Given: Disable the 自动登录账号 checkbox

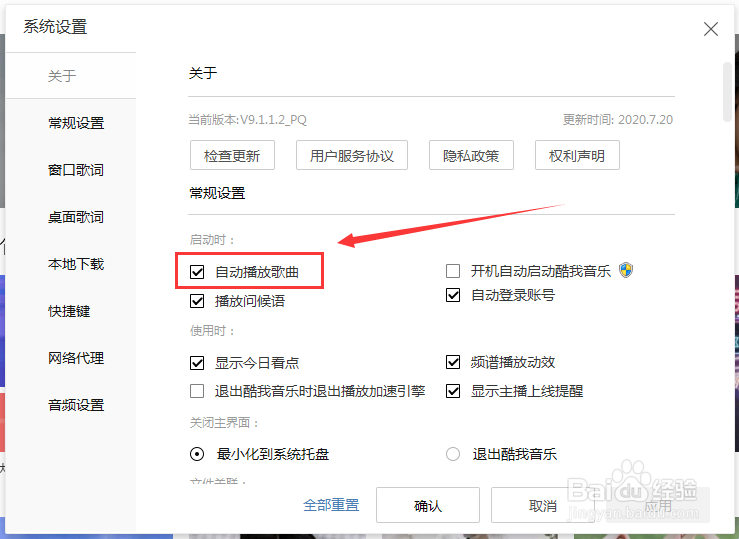Looking at the screenshot, I should tap(453, 295).
